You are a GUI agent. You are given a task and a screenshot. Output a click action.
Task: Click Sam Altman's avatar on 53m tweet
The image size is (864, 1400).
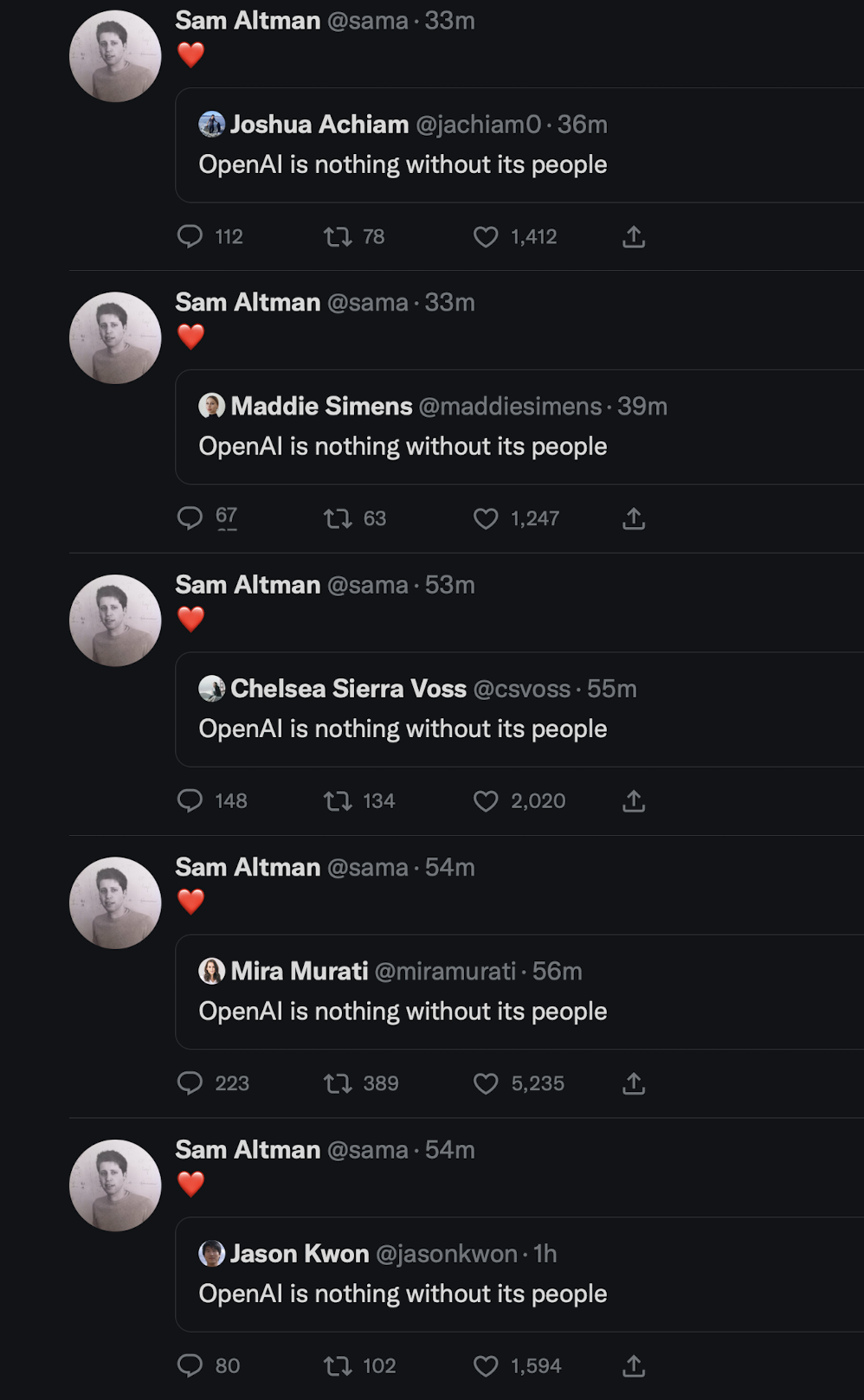pyautogui.click(x=115, y=620)
